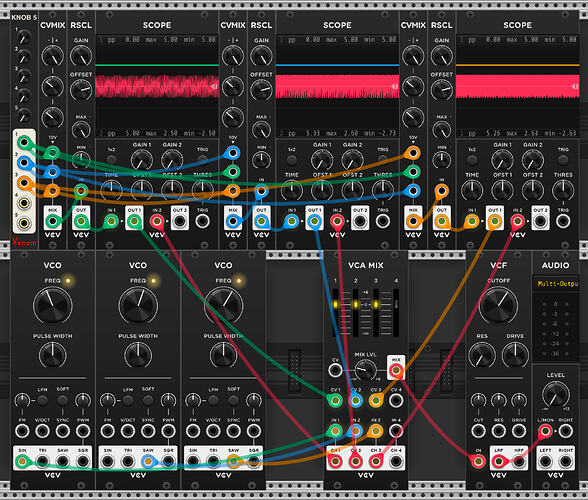Click the waveform display of the left SCOPE
588x500 pixels.
[157, 86]
